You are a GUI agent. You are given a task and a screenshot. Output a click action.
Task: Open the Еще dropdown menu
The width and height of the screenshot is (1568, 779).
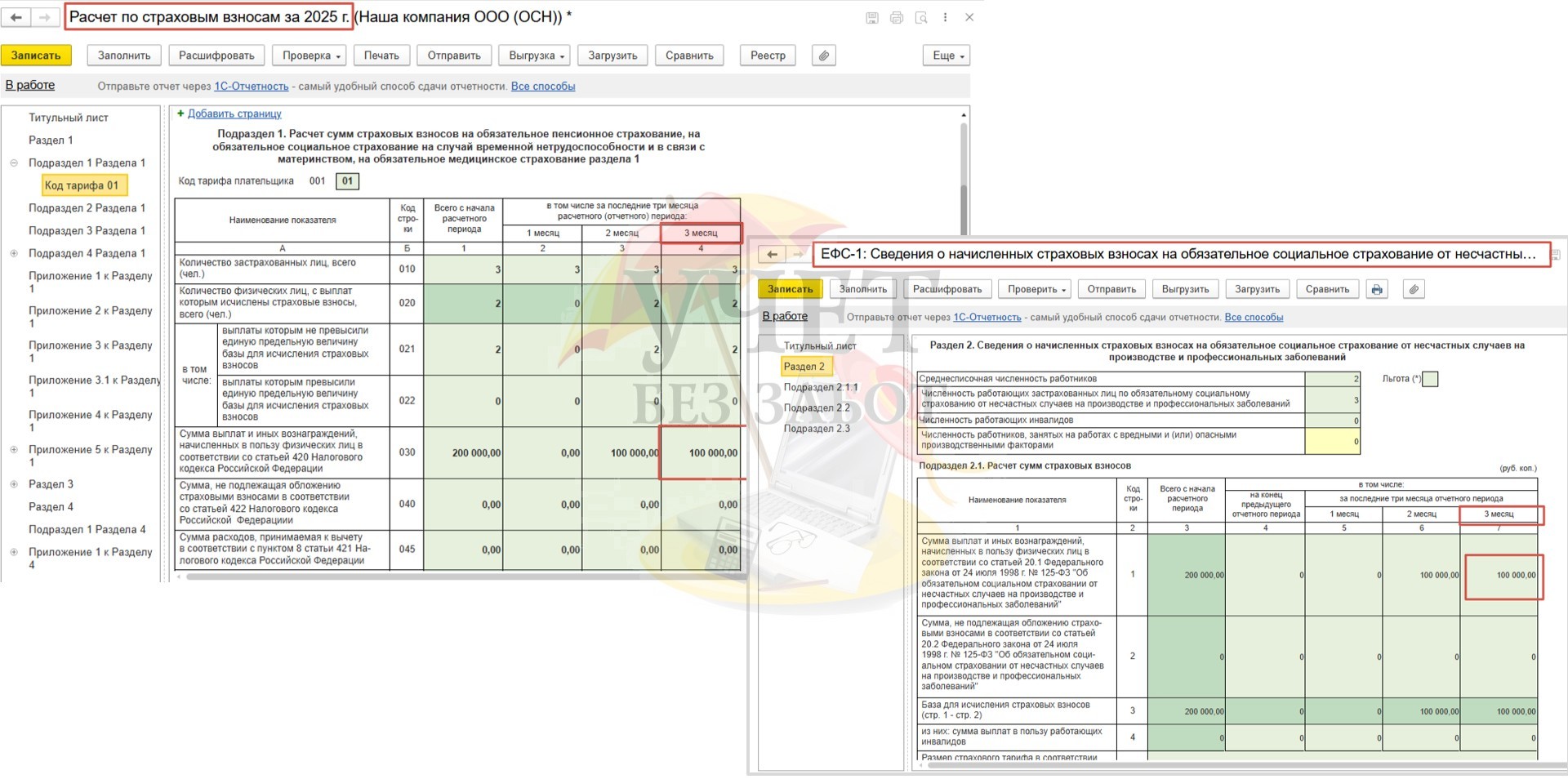point(948,56)
